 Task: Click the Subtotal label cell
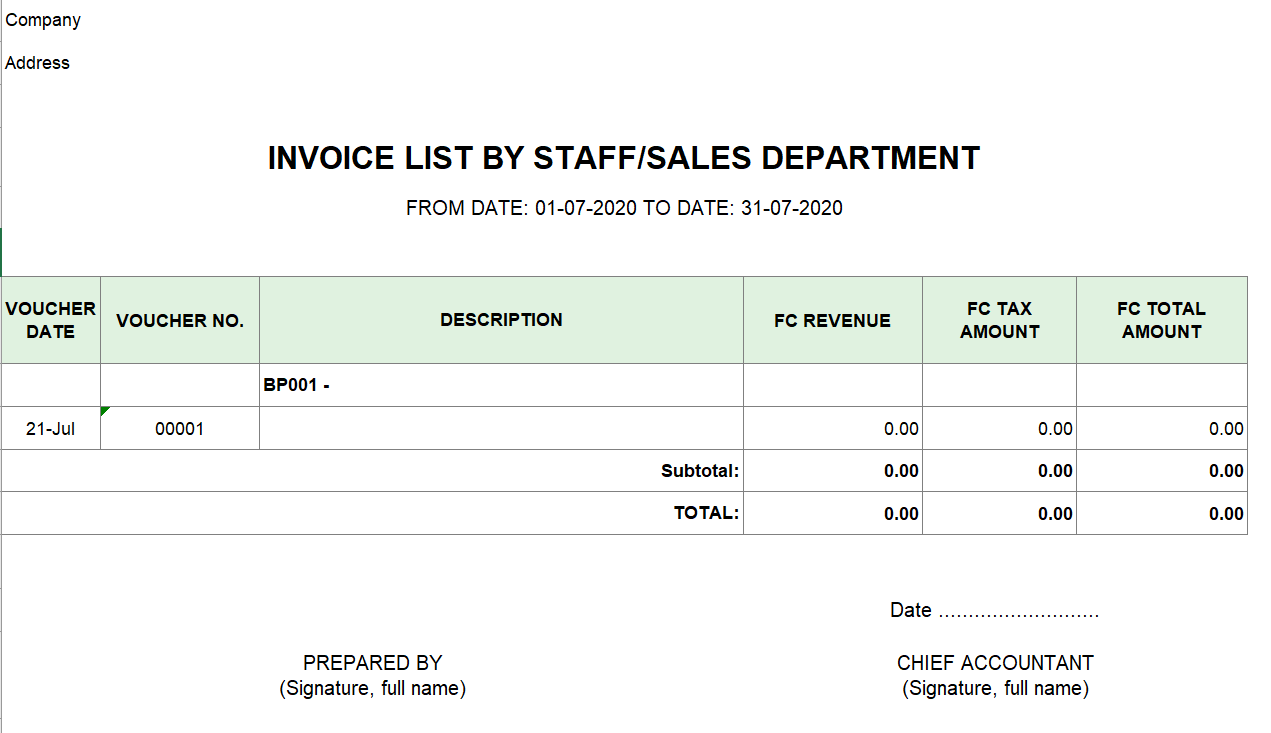coord(700,471)
